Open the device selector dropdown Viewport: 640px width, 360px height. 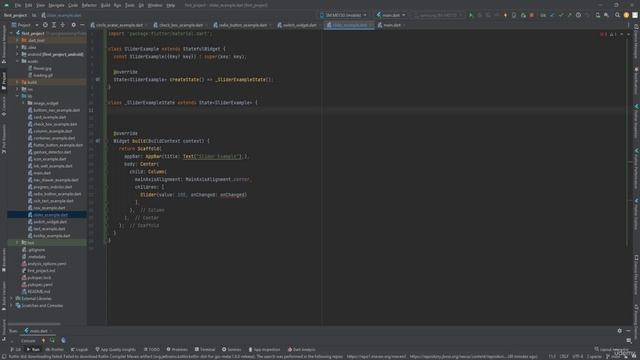(343, 15)
